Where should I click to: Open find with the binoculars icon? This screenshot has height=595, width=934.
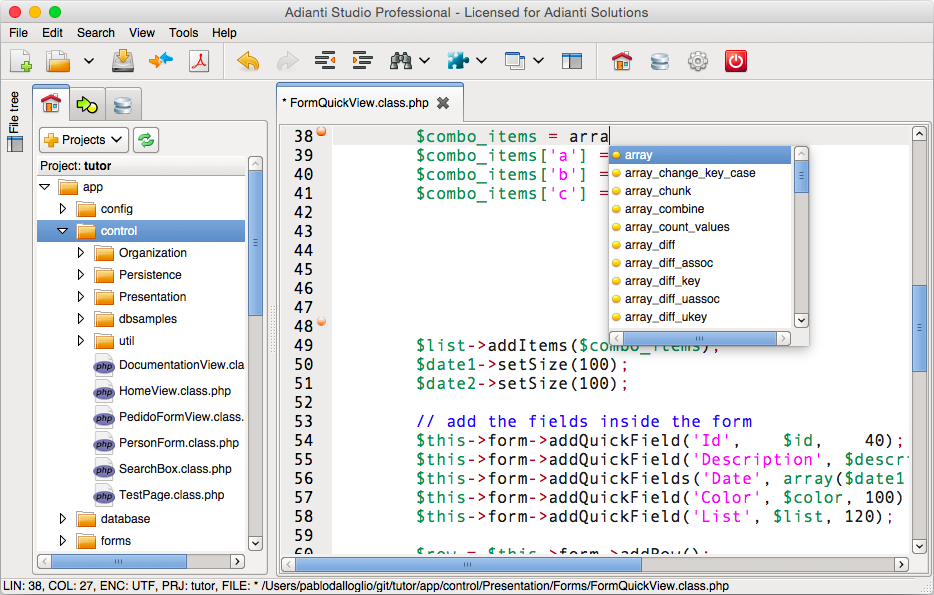click(x=401, y=61)
